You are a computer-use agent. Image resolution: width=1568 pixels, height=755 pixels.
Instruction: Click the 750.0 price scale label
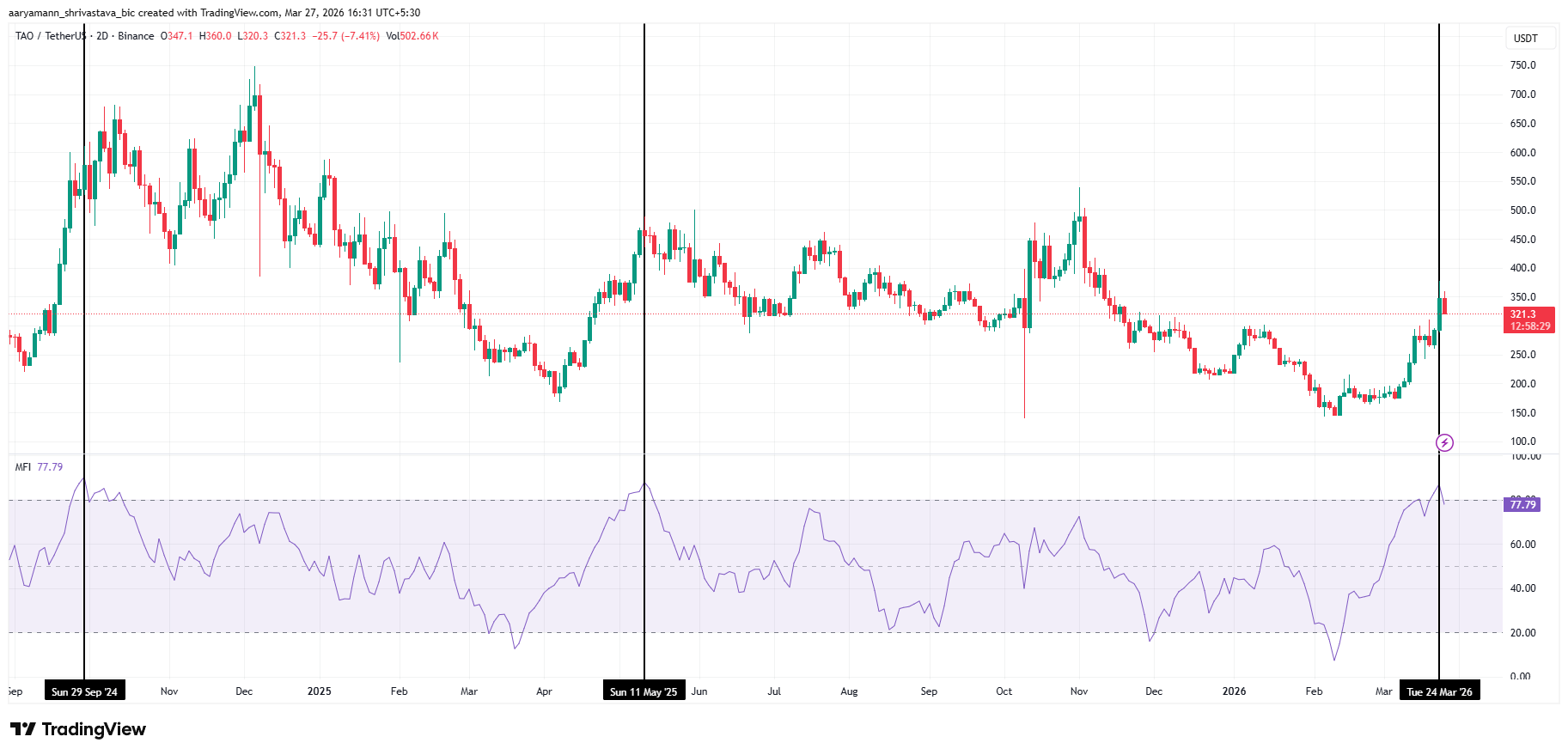[x=1522, y=65]
